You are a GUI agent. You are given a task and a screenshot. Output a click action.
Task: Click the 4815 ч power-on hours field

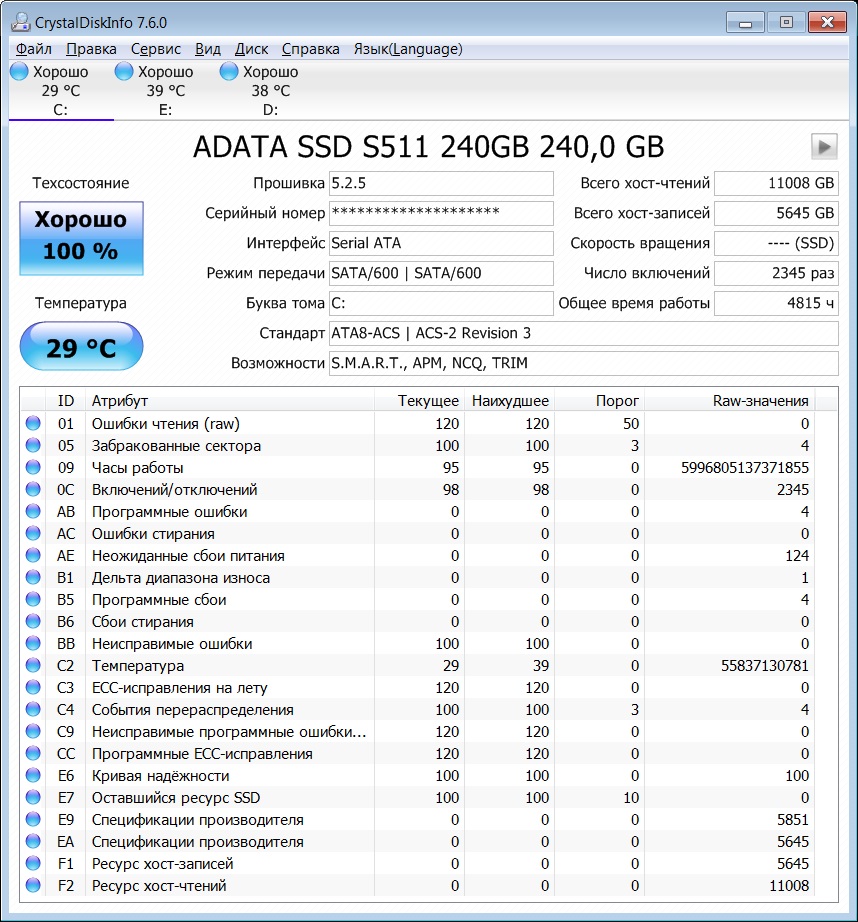pos(776,303)
